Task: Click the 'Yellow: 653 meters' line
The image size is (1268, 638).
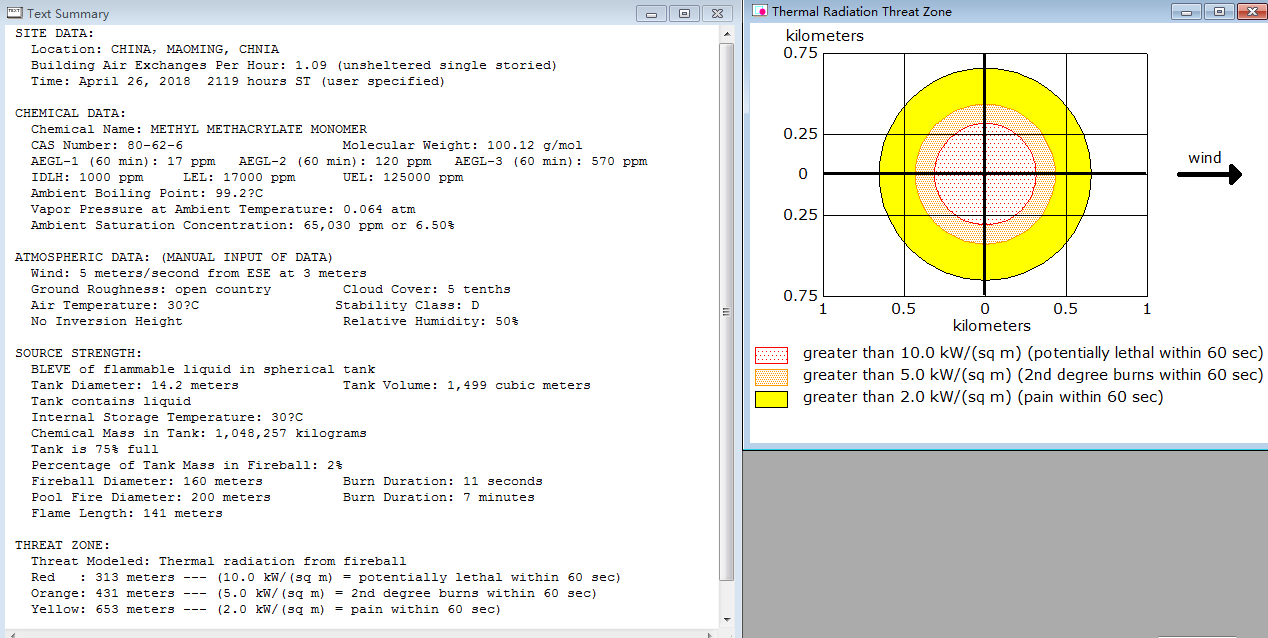Action: coord(266,609)
